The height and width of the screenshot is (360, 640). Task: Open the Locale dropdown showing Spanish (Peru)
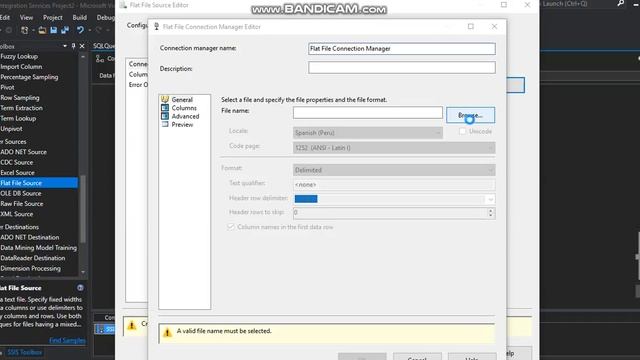(367, 133)
